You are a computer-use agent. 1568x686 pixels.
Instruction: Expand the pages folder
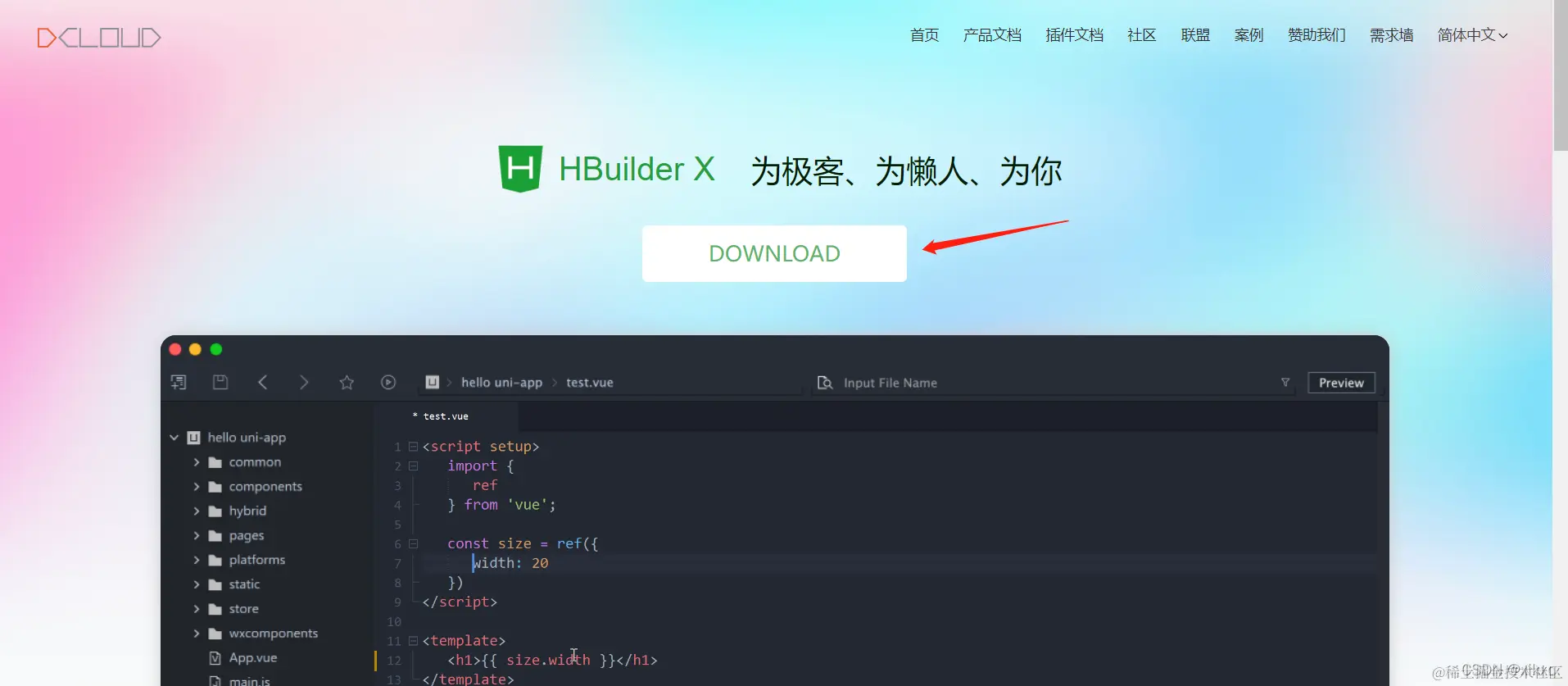coord(197,535)
